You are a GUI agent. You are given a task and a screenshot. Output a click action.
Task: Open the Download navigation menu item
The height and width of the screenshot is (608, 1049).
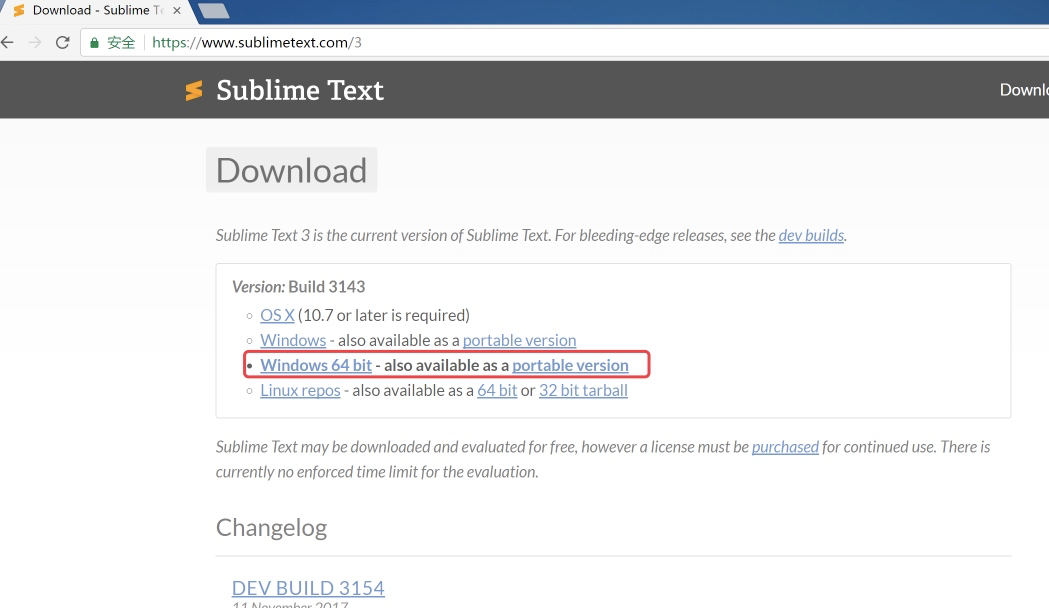pyautogui.click(x=1024, y=90)
